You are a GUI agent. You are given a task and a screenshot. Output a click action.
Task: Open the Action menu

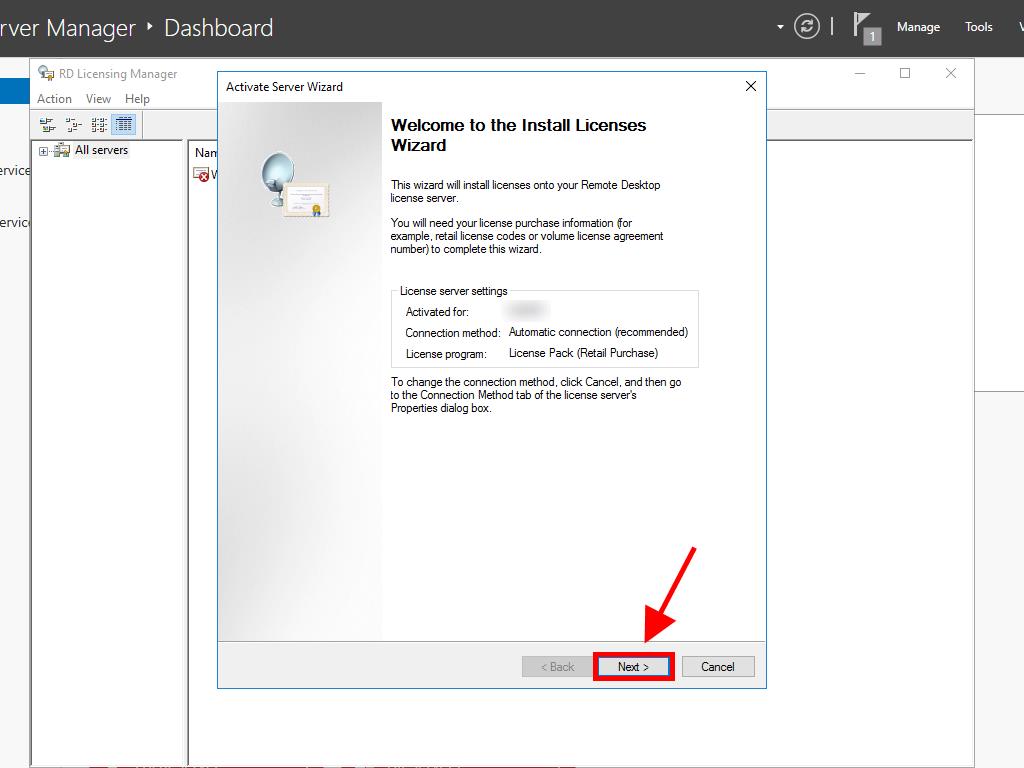coord(54,99)
